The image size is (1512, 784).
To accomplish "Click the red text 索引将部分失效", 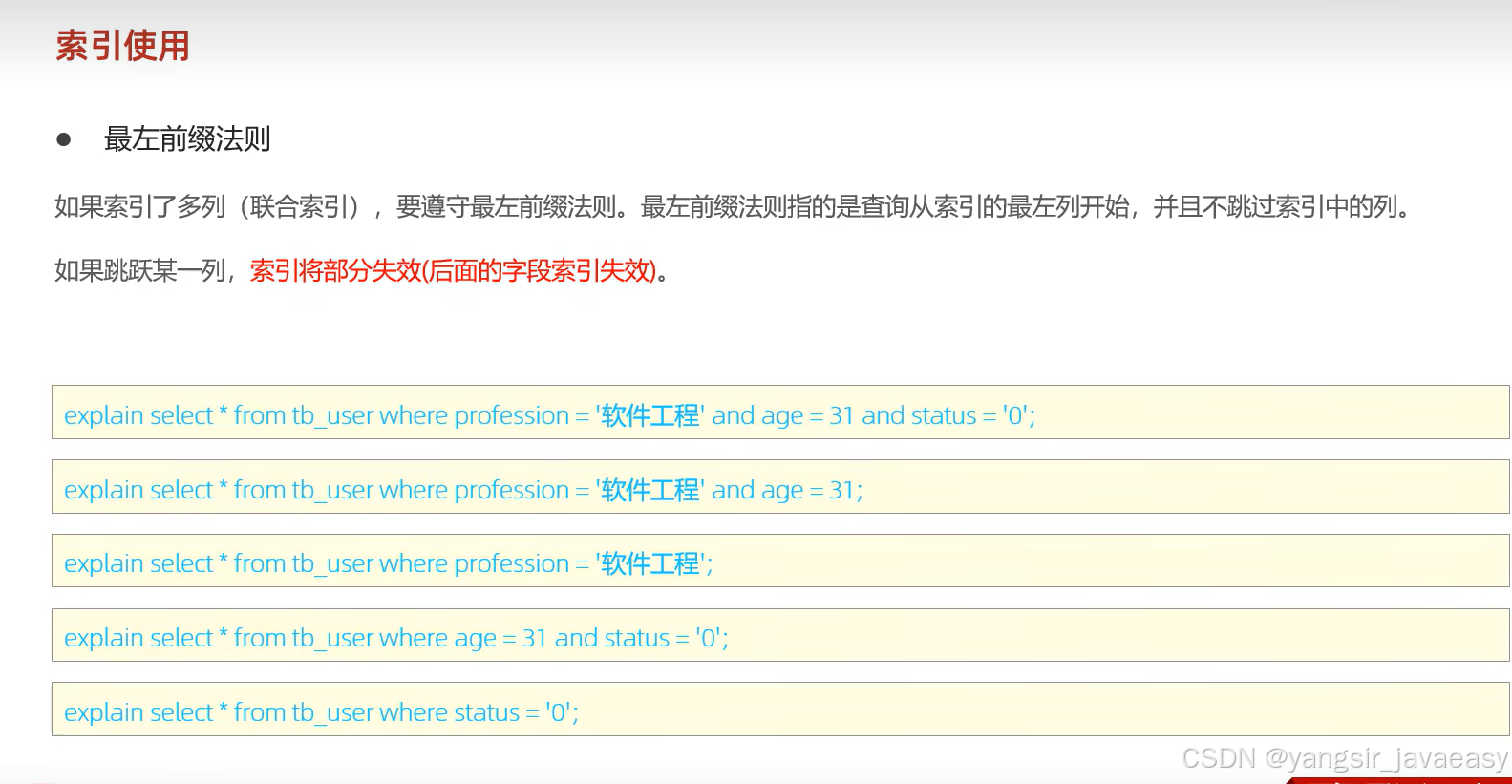I will (454, 271).
